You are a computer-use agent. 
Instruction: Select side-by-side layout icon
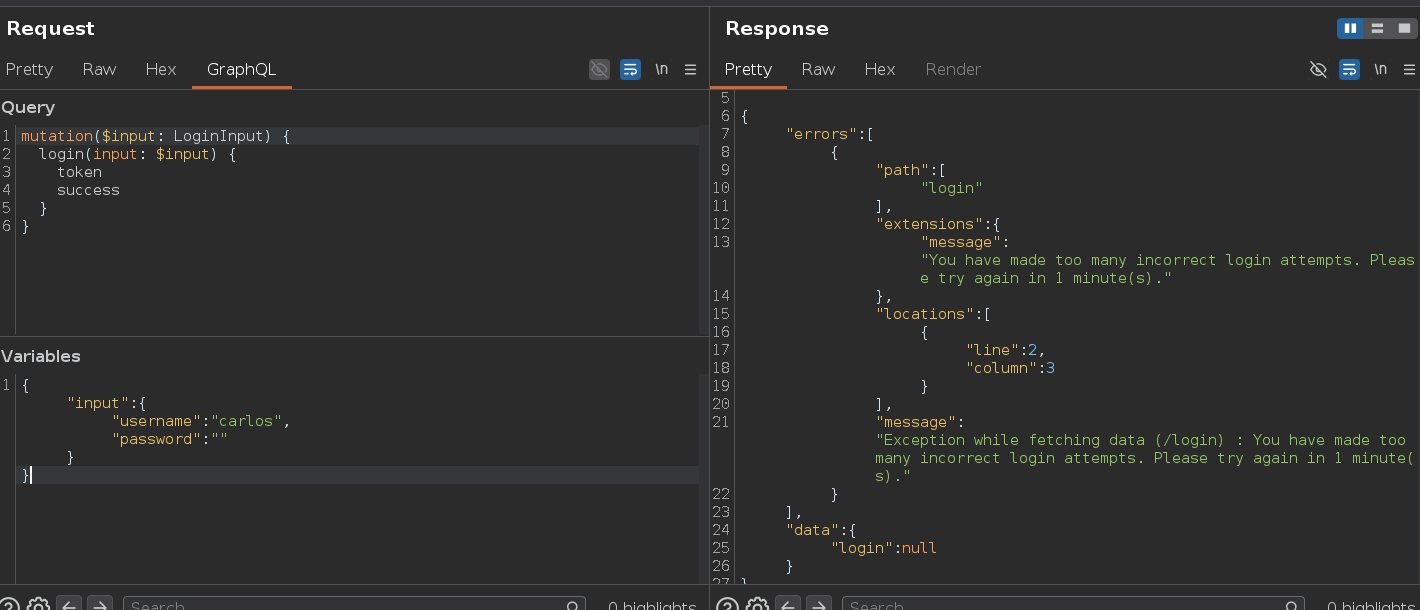click(1350, 28)
